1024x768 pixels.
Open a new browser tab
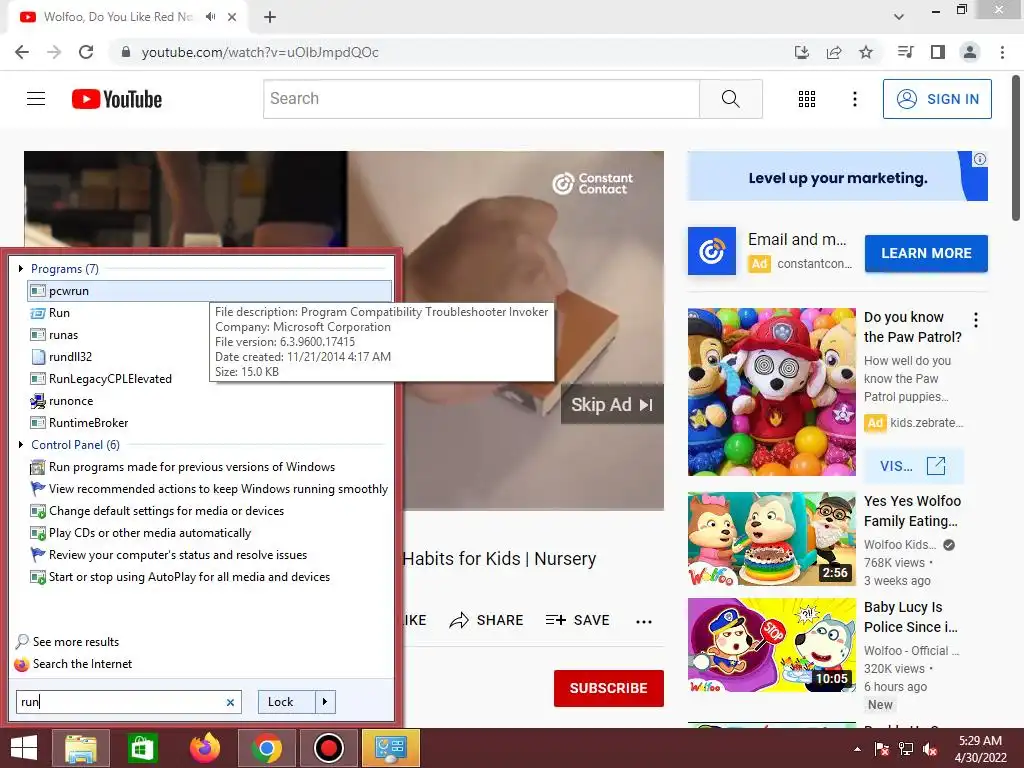[270, 17]
